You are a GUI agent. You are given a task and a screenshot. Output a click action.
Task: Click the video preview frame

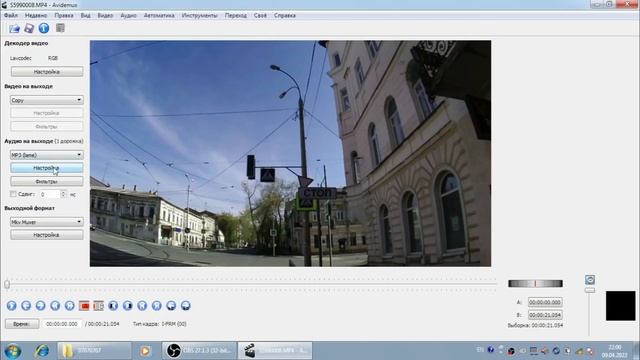click(x=290, y=153)
